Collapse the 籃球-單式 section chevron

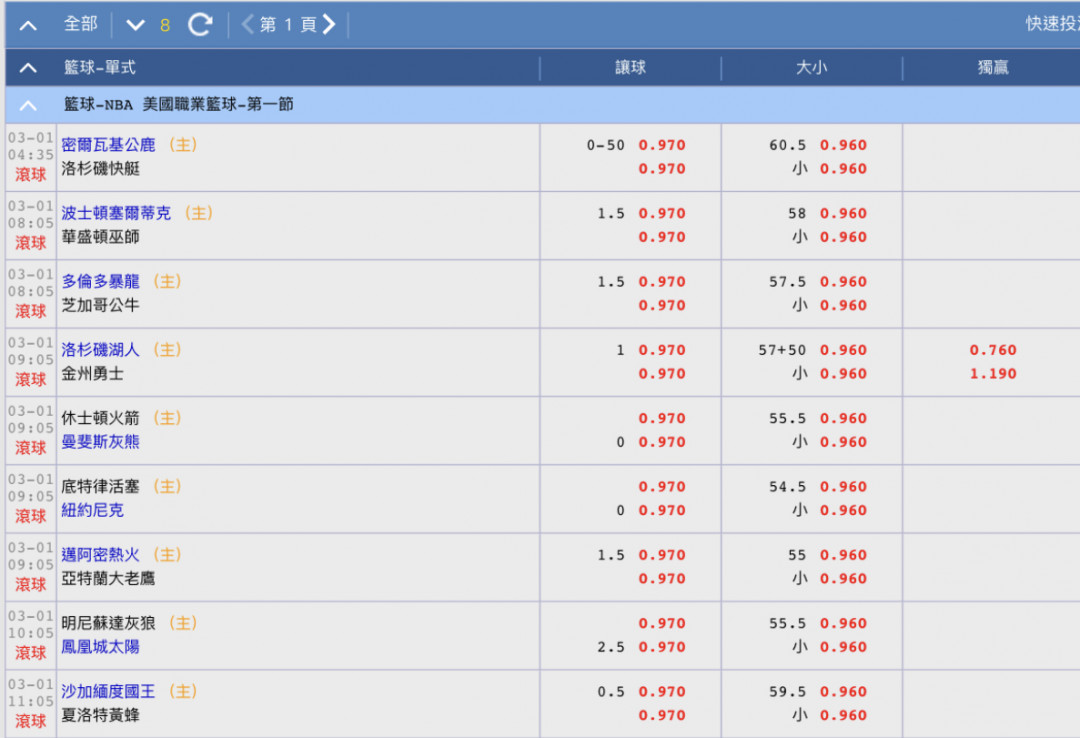click(x=28, y=68)
